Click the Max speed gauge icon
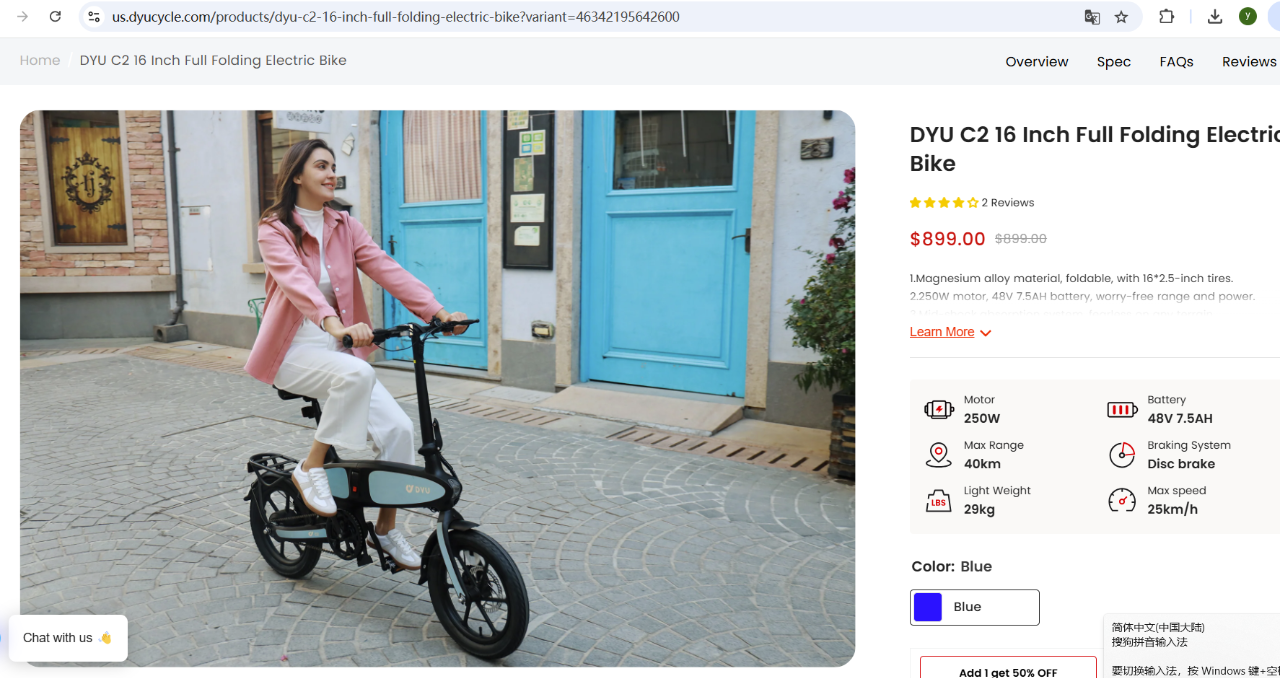 tap(1122, 500)
